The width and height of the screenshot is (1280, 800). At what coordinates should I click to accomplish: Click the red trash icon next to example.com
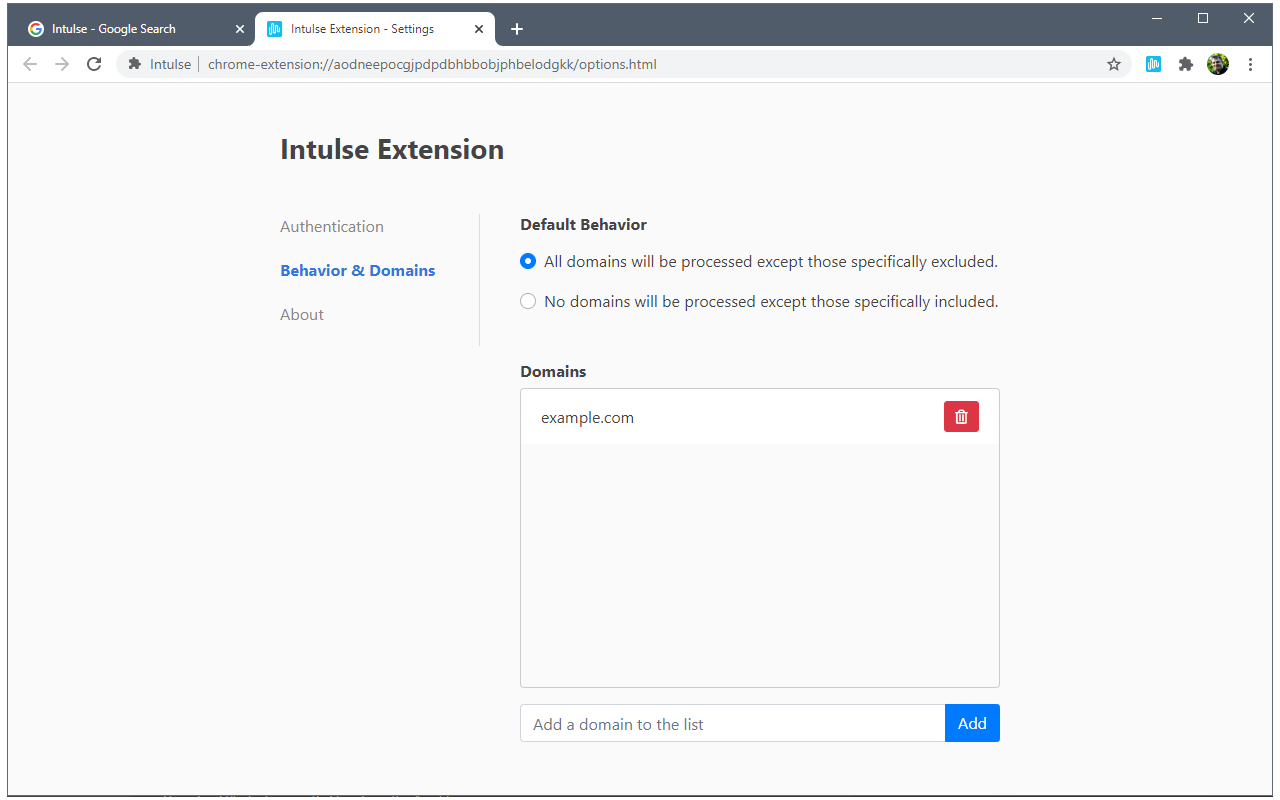(x=961, y=416)
